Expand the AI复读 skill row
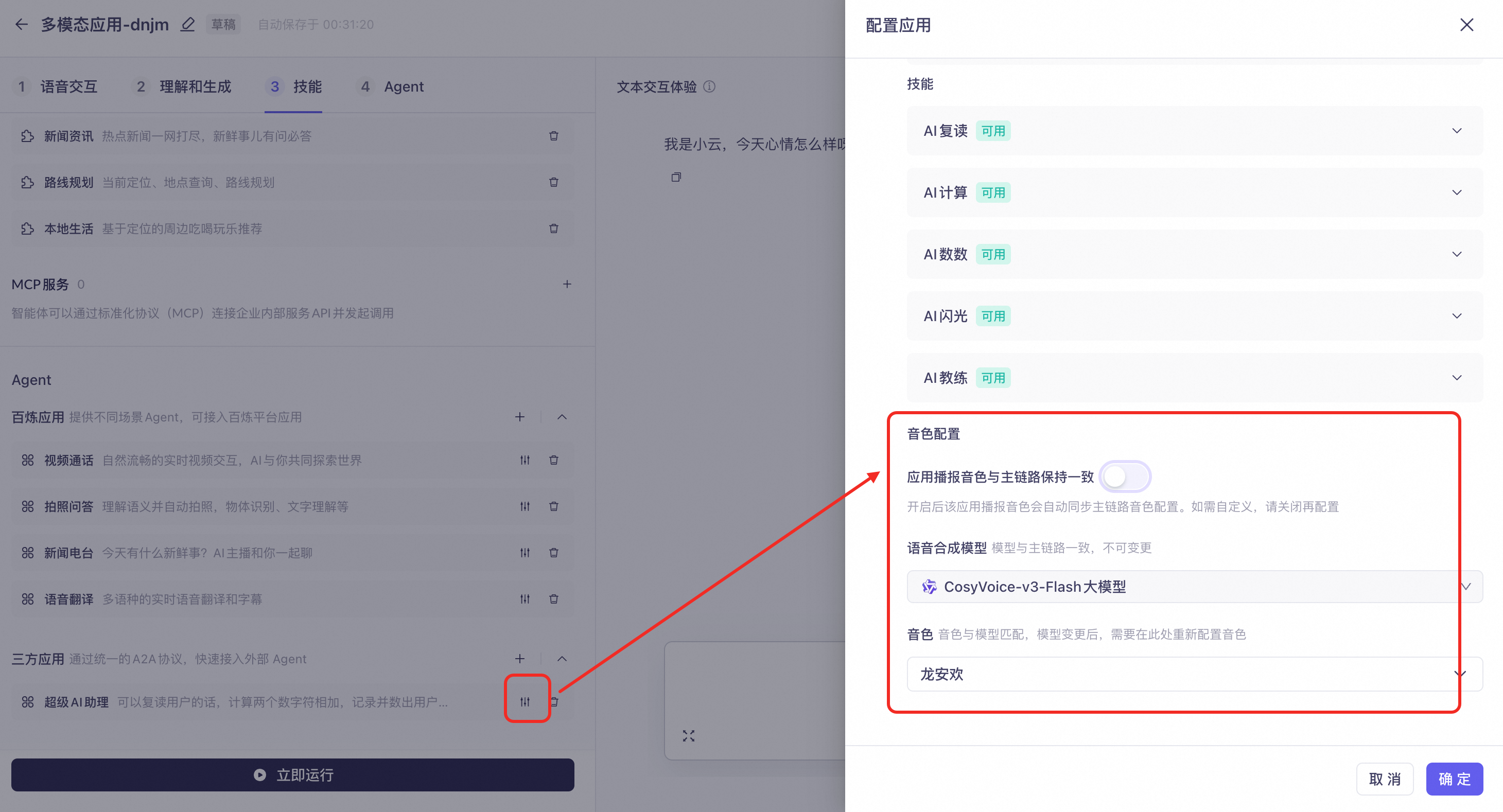Screen dimensions: 1503x812 pyautogui.click(x=1456, y=131)
